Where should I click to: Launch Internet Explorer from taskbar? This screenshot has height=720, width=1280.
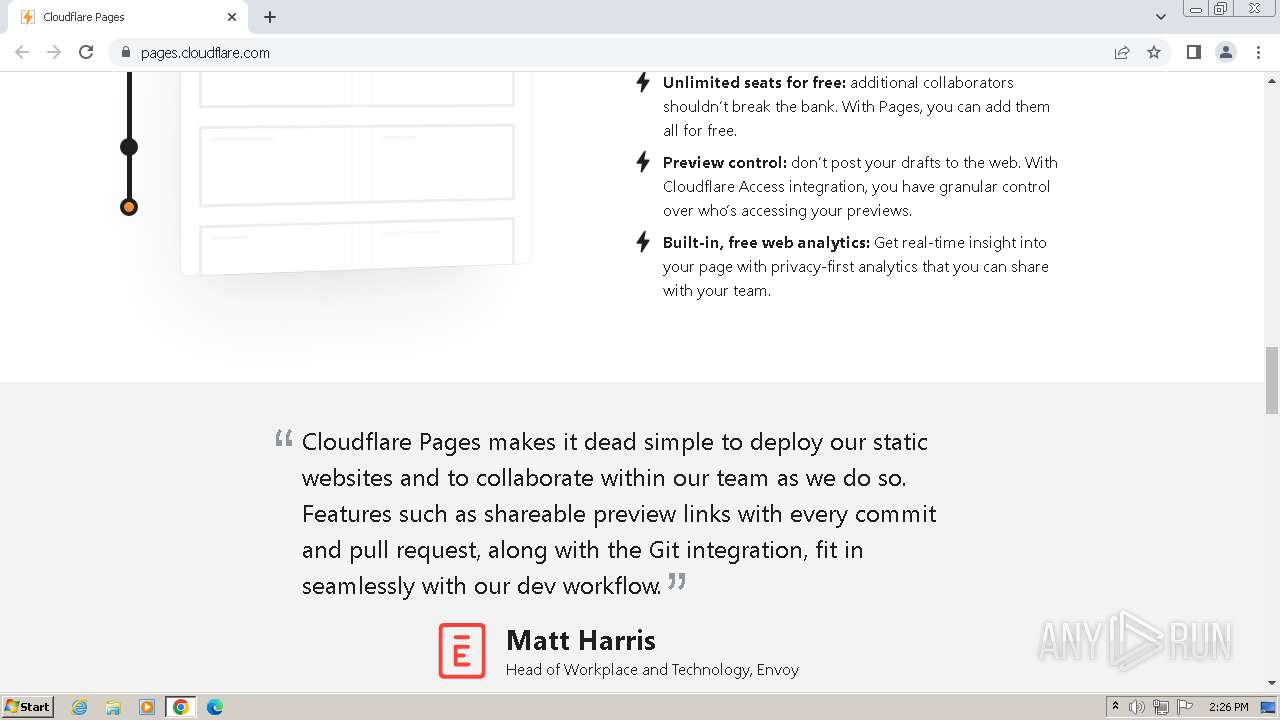79,707
